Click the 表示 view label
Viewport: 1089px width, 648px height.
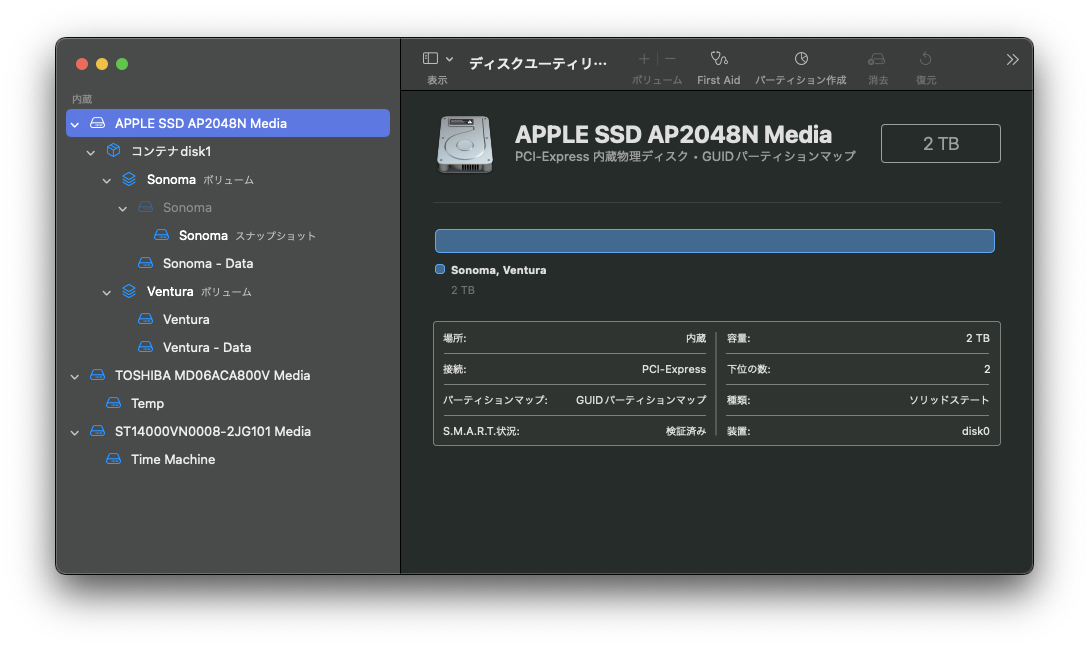pyautogui.click(x=437, y=81)
